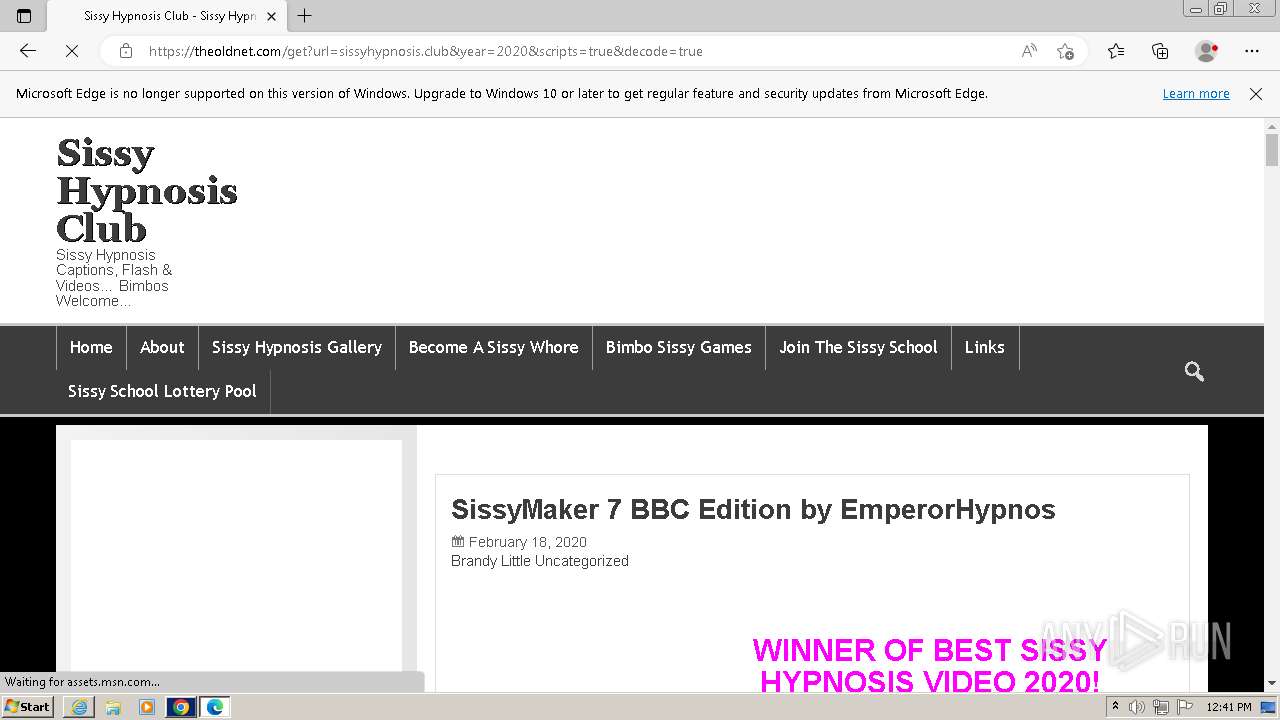This screenshot has width=1280, height=720.
Task: Open the SissyMaker 7 BBC Edition post title
Action: (x=753, y=509)
